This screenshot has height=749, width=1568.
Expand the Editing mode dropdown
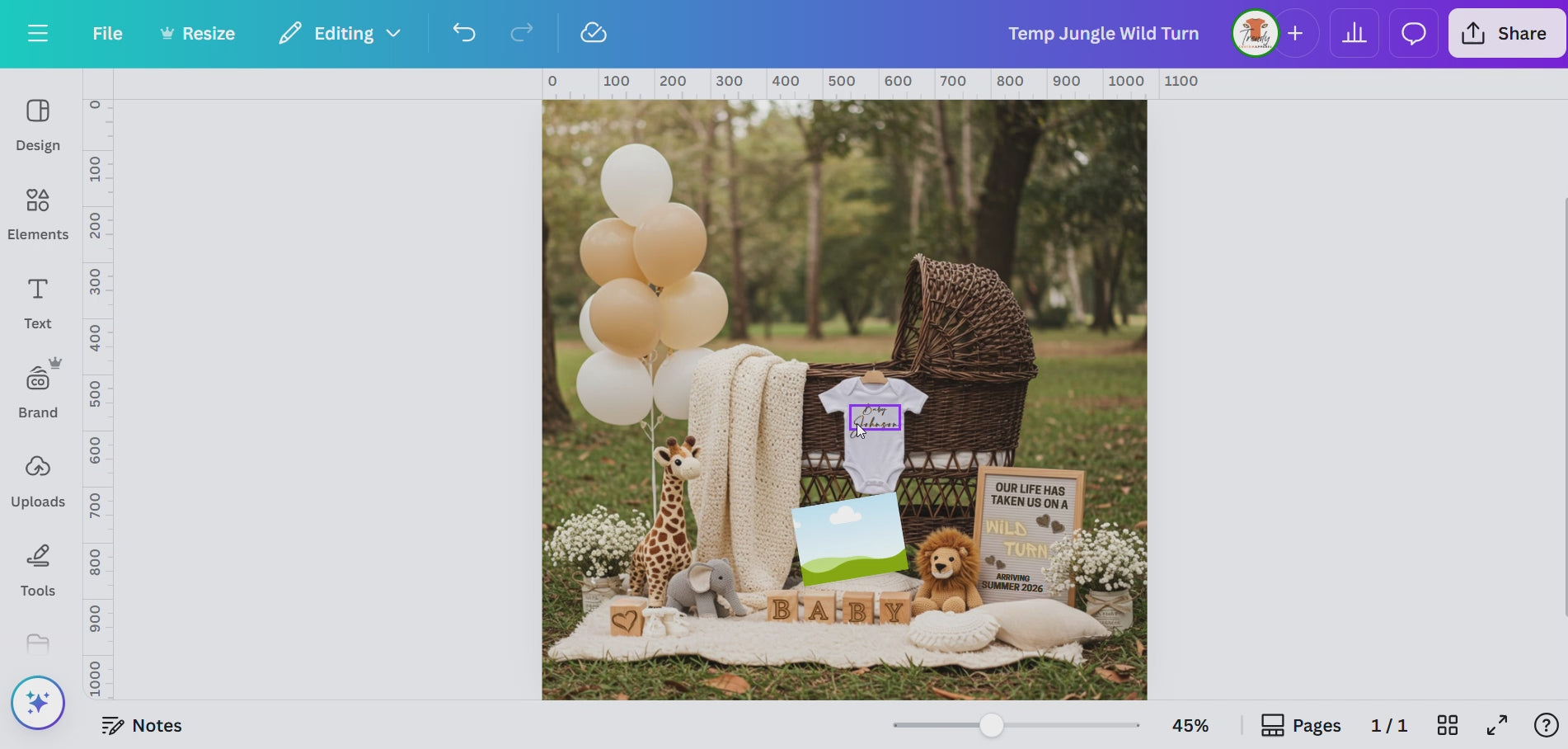[340, 34]
